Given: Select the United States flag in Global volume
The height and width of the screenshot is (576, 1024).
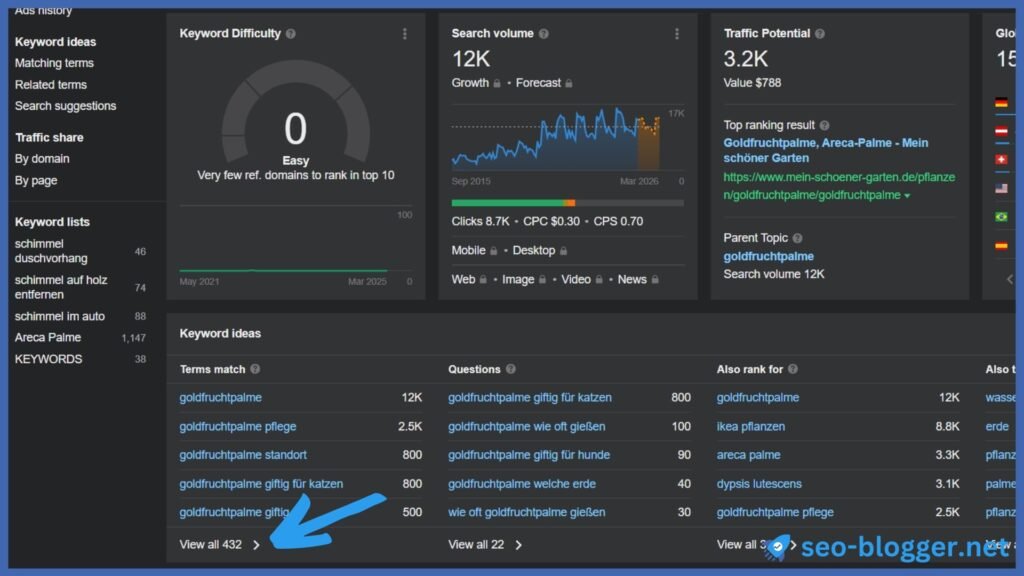Looking at the screenshot, I should (1001, 188).
